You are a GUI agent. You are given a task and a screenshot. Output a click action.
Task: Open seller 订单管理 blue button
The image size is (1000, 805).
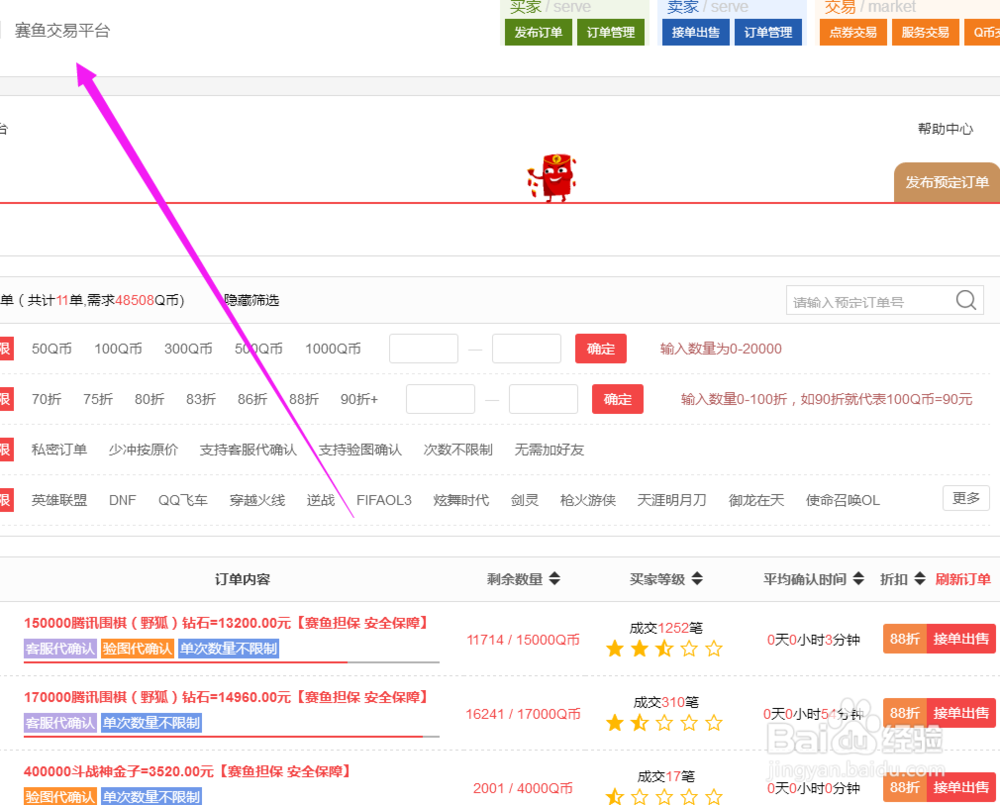[x=768, y=33]
